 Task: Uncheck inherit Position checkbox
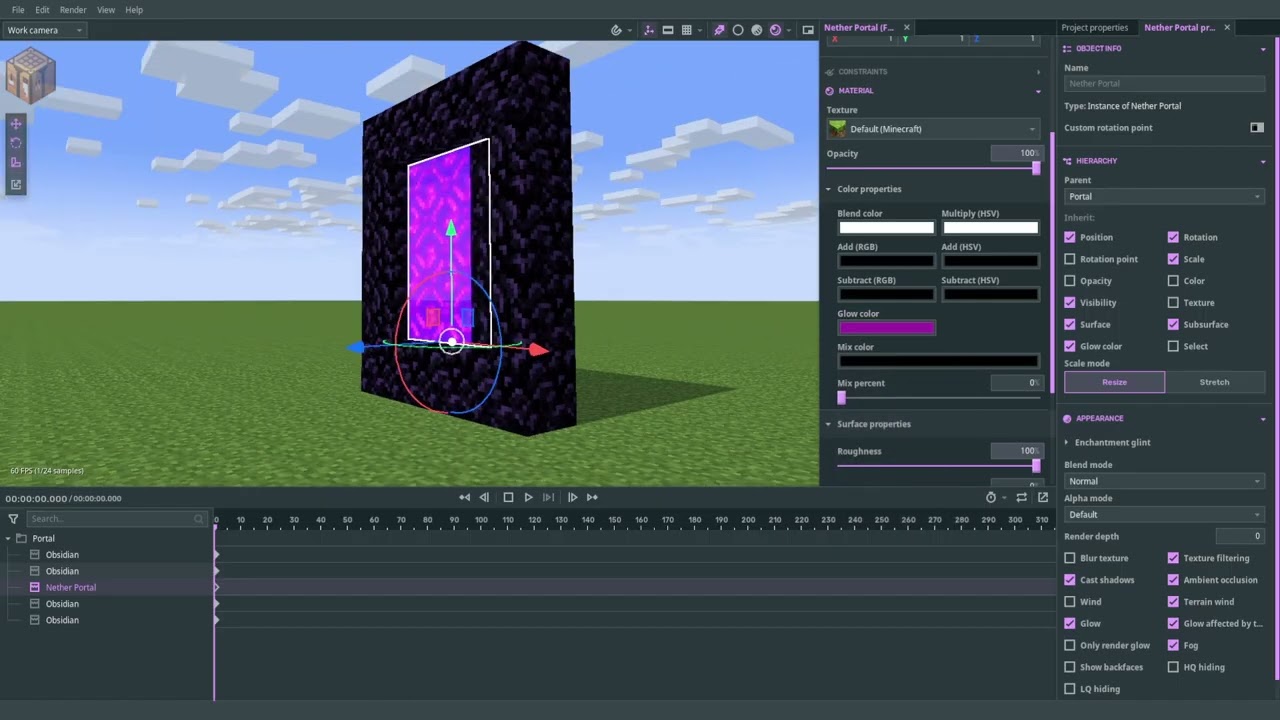coord(1070,237)
